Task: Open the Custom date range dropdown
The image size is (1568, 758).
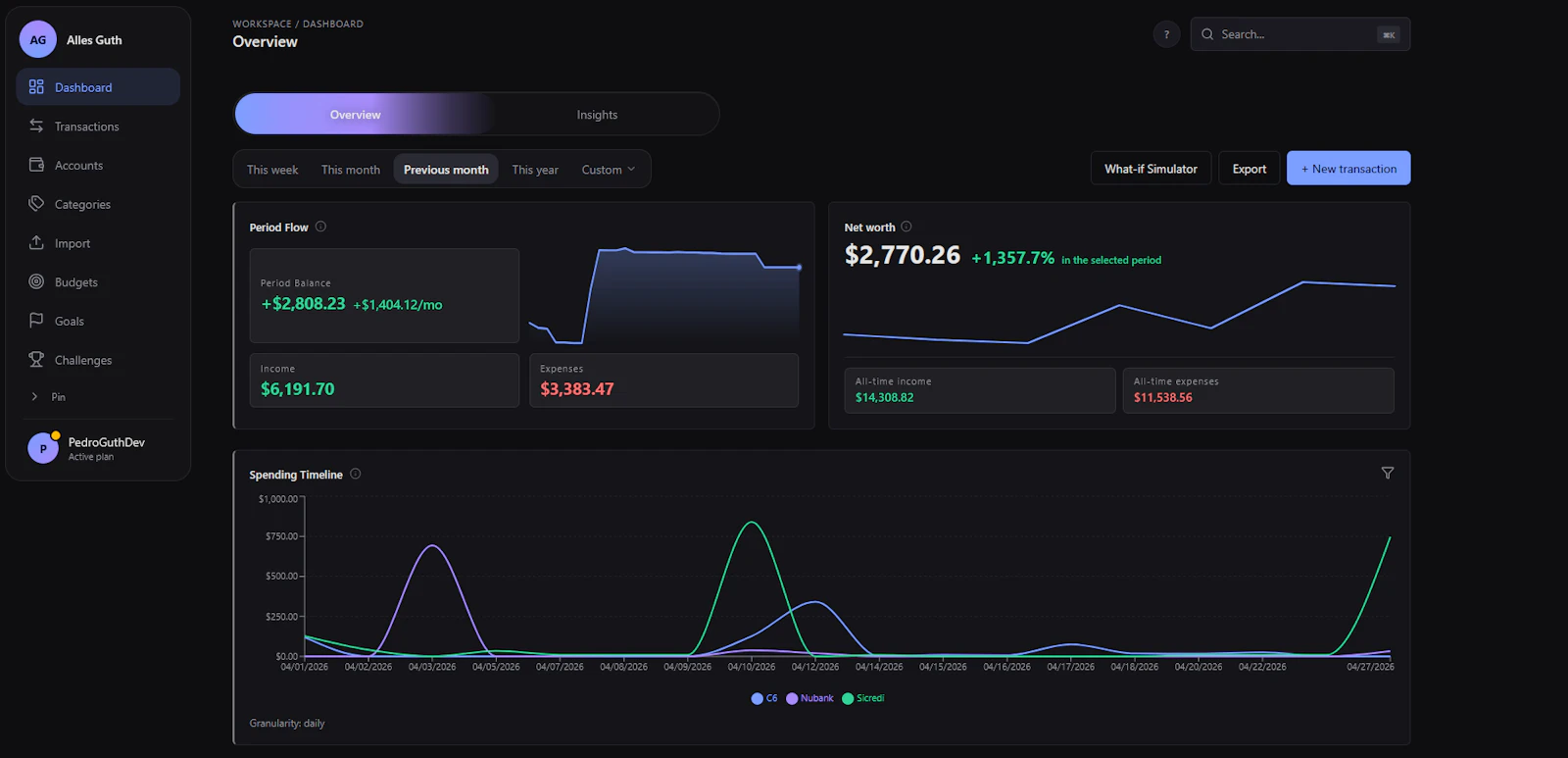Action: pyautogui.click(x=609, y=170)
